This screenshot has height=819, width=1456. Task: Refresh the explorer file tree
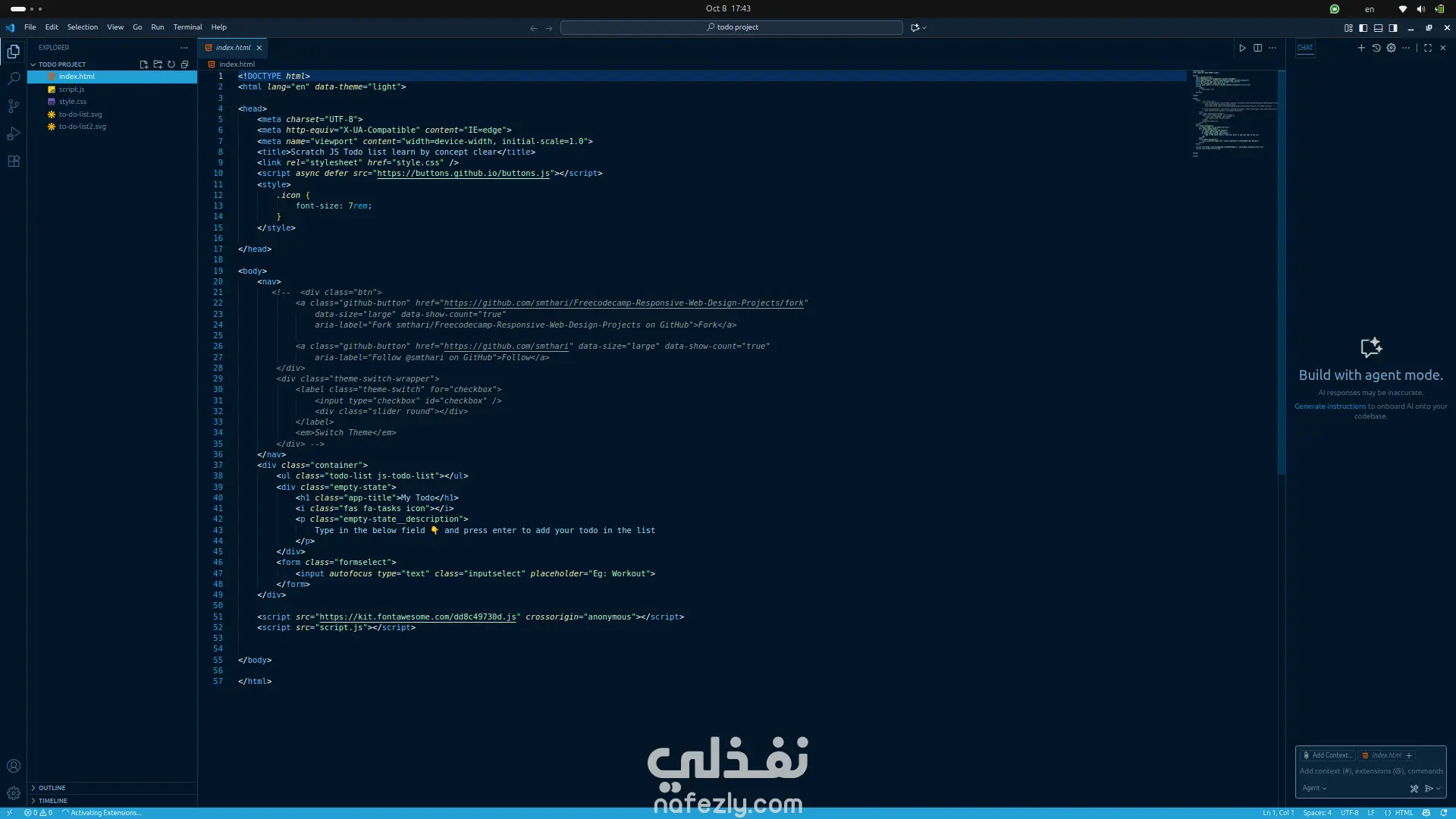point(171,64)
